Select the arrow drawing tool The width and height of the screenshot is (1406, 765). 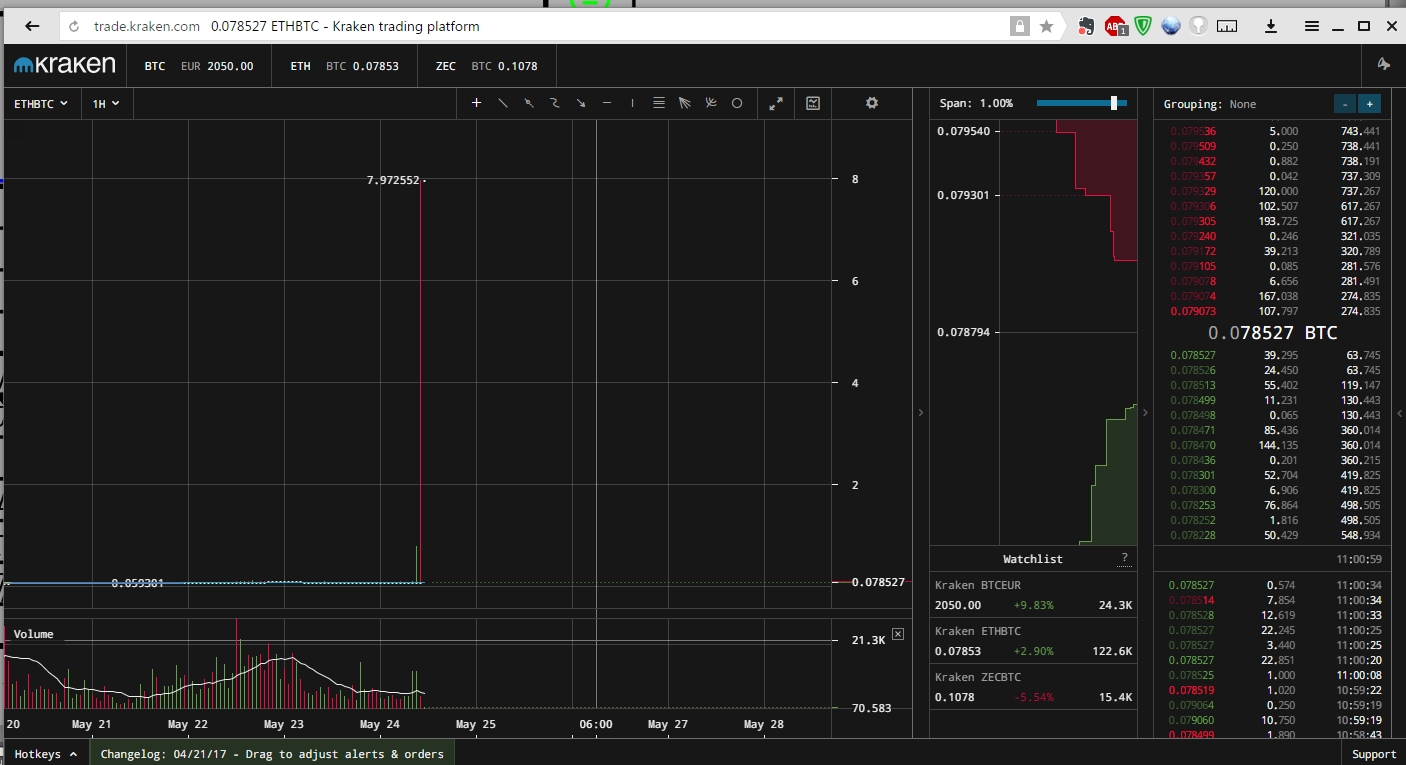click(x=581, y=103)
